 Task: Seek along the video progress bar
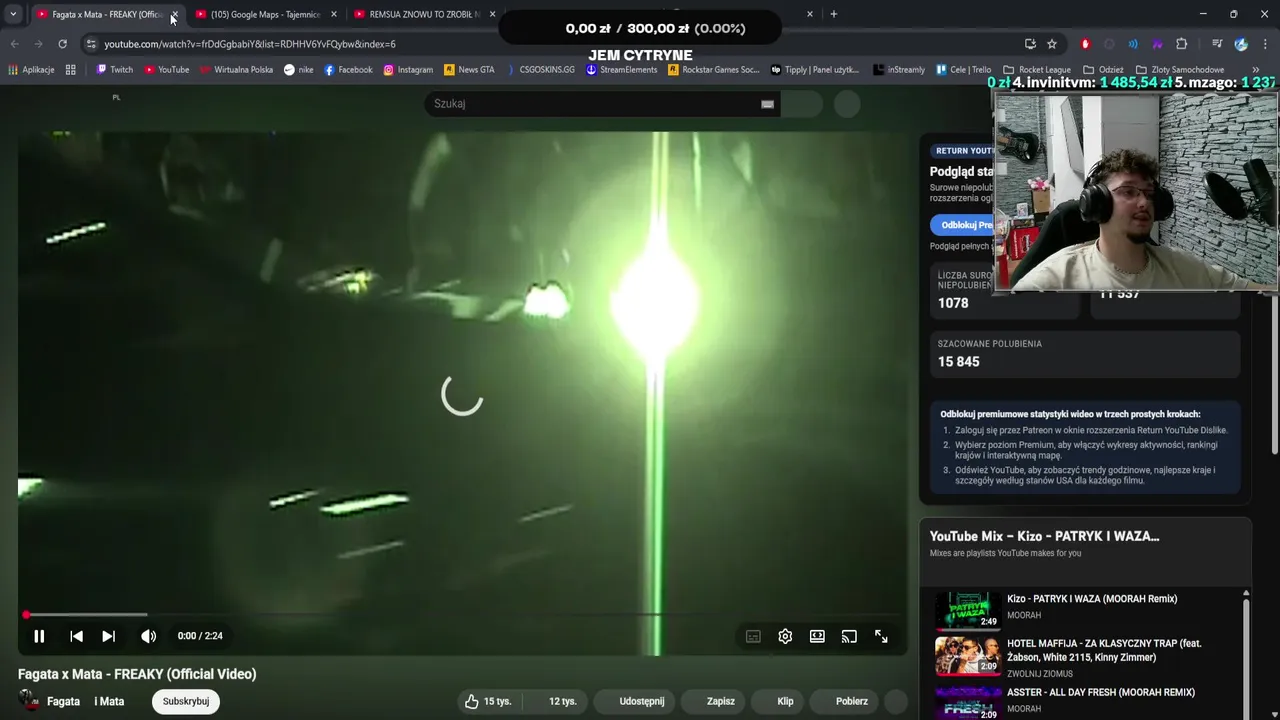click(463, 615)
